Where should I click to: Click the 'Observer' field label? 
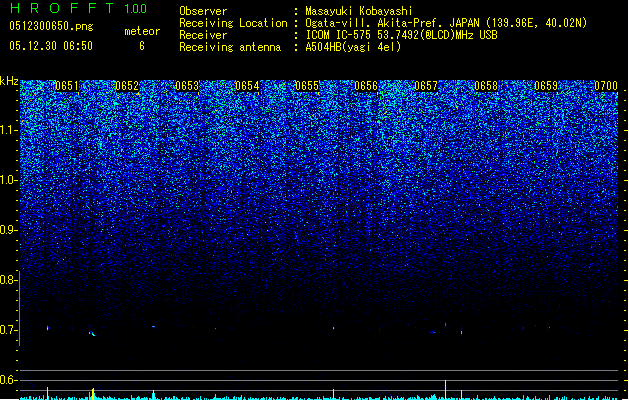tap(203, 11)
